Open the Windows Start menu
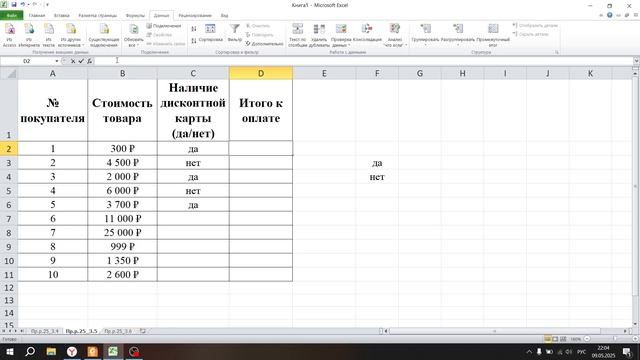Viewport: 640px width, 360px height. tap(9, 351)
